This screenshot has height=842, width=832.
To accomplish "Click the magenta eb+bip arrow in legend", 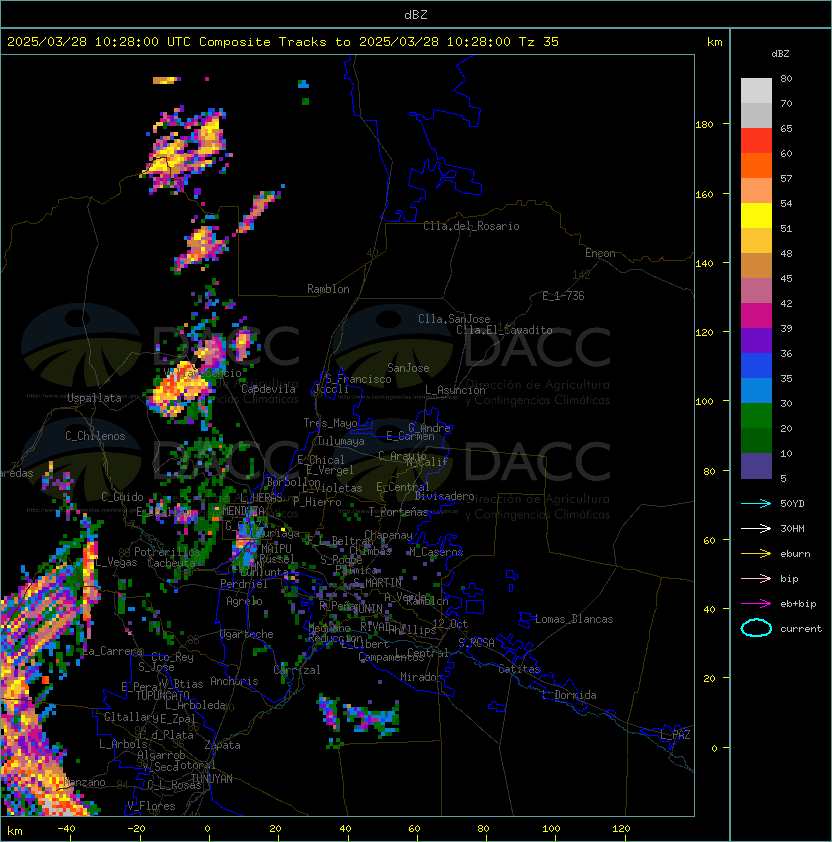I will 756,604.
